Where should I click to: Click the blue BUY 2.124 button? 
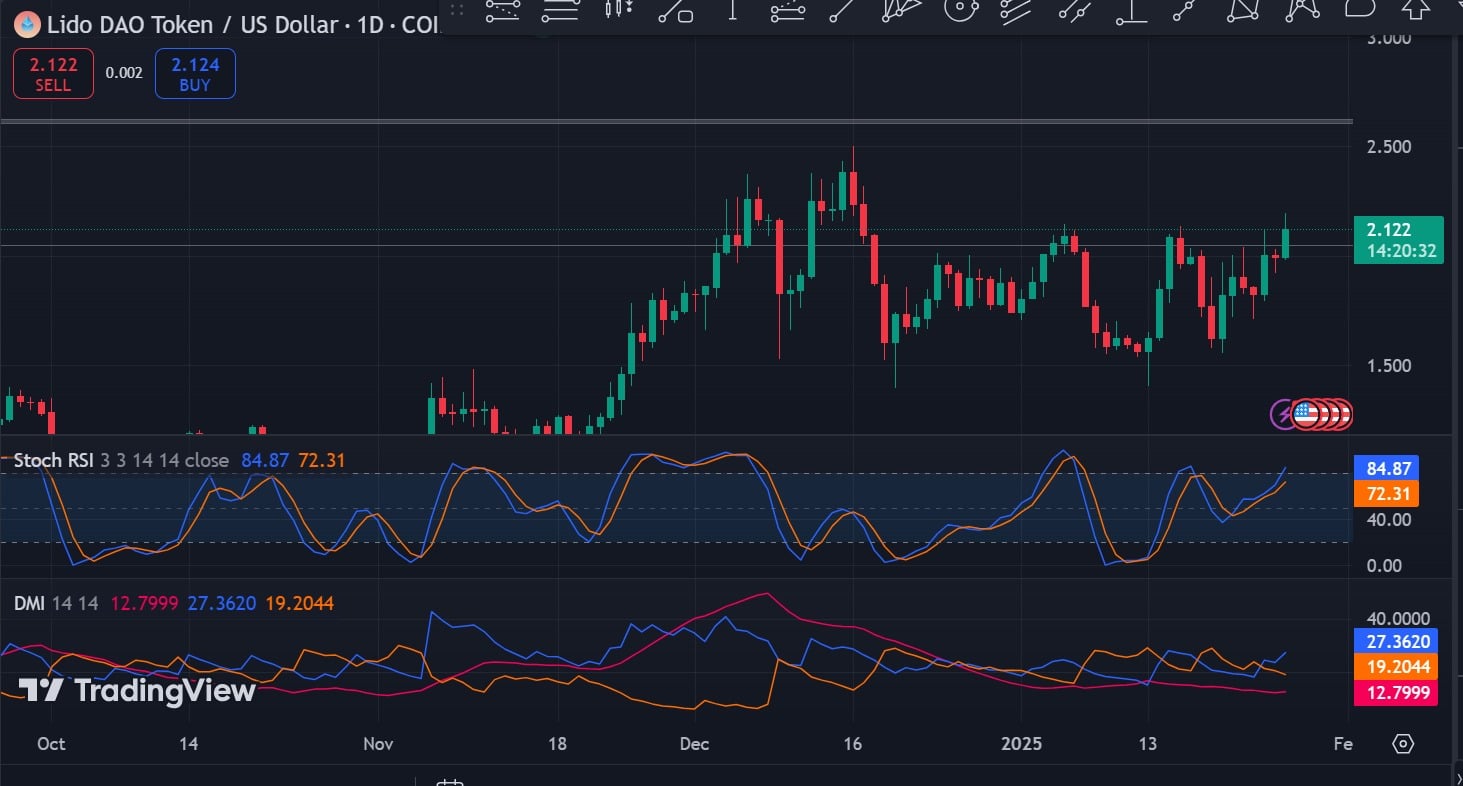coord(195,74)
